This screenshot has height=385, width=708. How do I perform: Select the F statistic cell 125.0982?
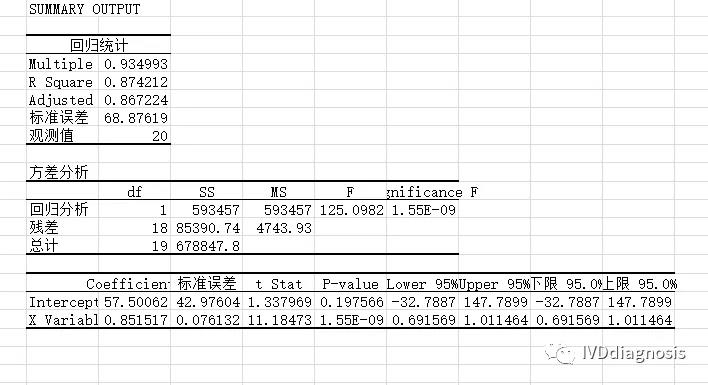[x=351, y=210]
